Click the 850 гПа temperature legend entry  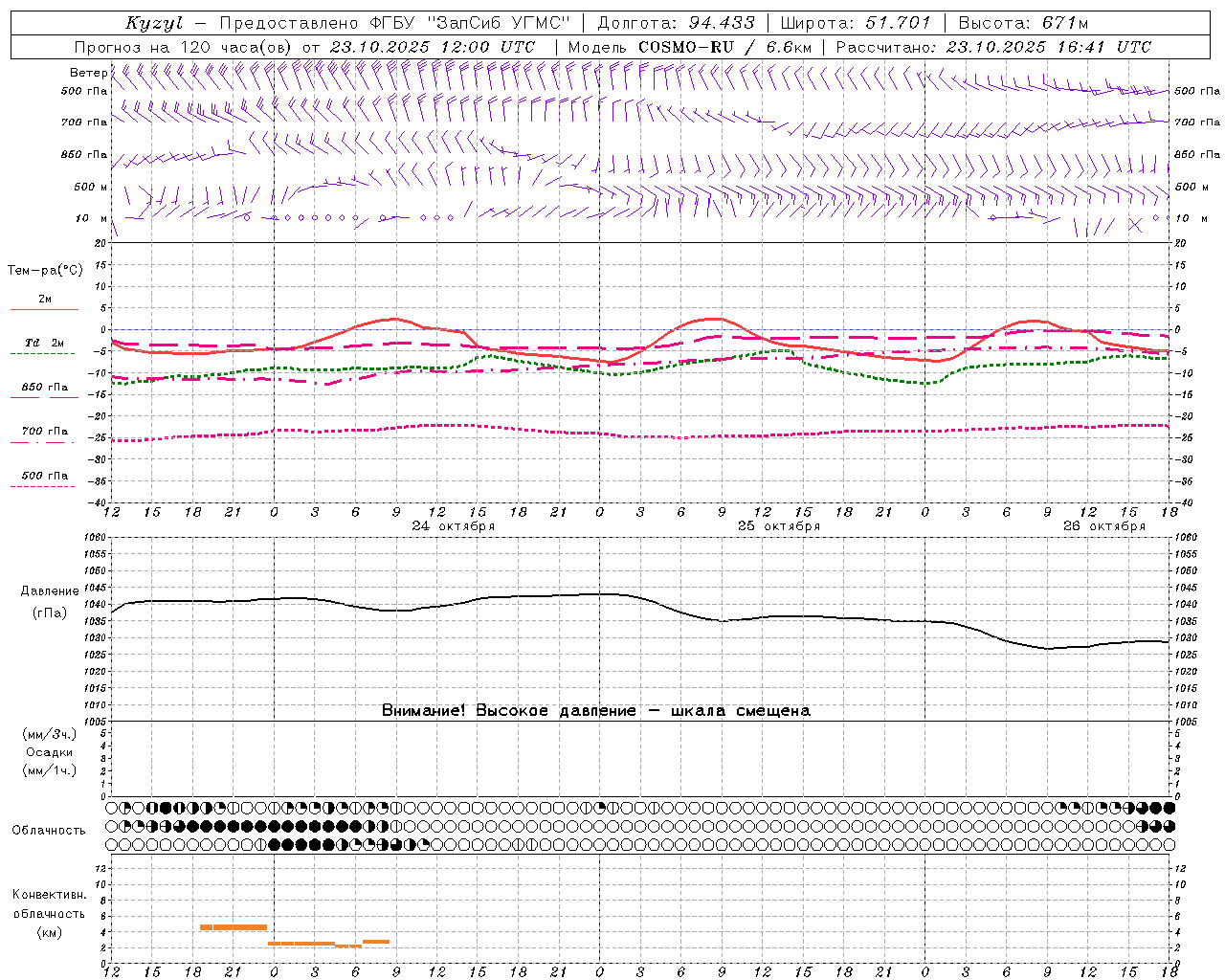point(44,387)
